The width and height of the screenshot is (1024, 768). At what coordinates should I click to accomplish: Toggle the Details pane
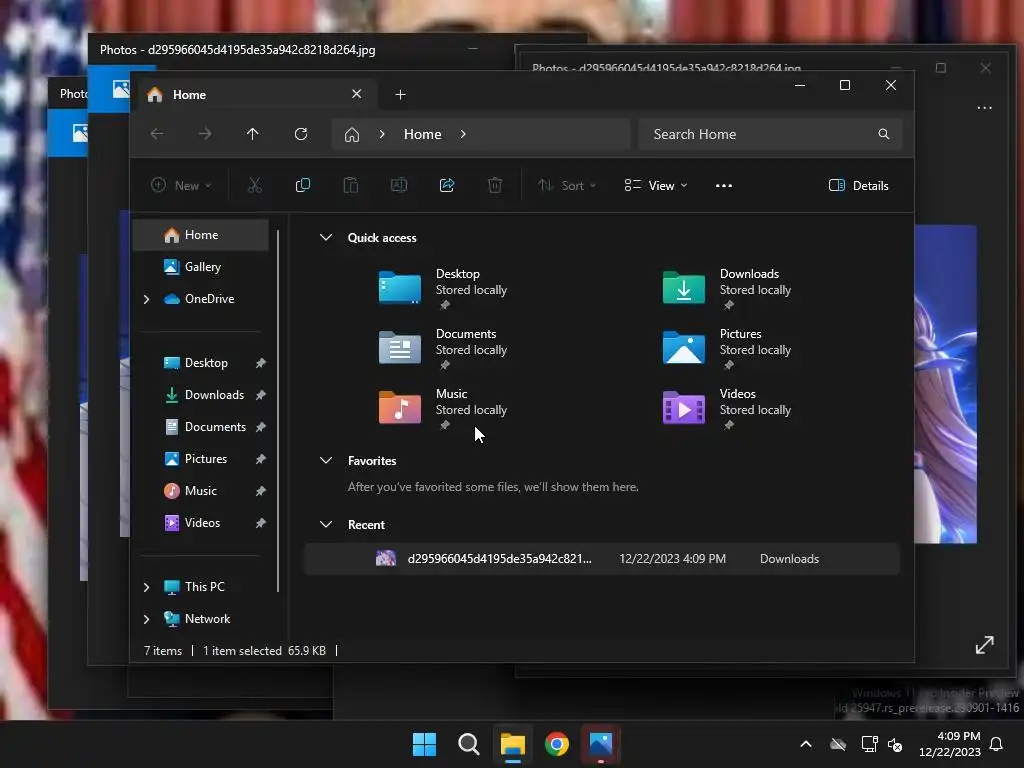[x=858, y=185]
